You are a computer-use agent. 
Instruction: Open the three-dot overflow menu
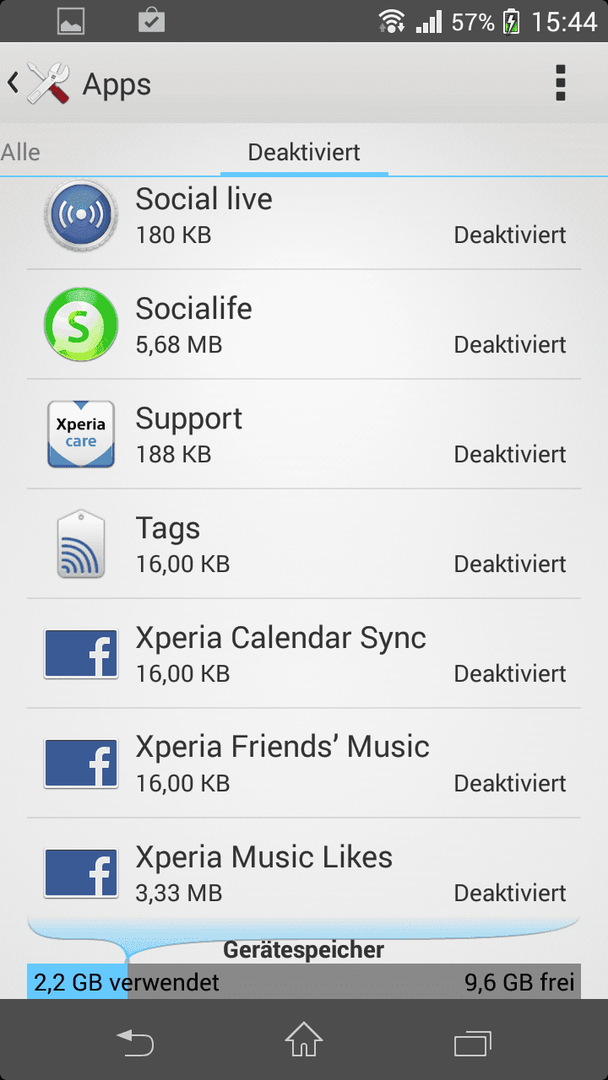560,83
